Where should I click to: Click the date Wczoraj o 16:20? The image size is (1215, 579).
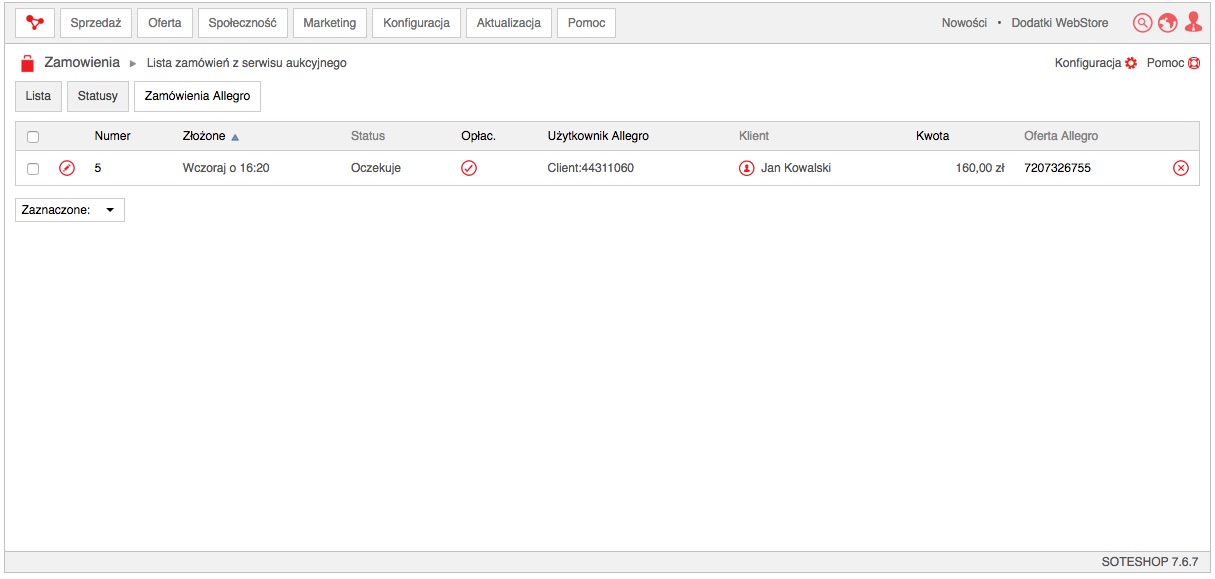tap(226, 168)
